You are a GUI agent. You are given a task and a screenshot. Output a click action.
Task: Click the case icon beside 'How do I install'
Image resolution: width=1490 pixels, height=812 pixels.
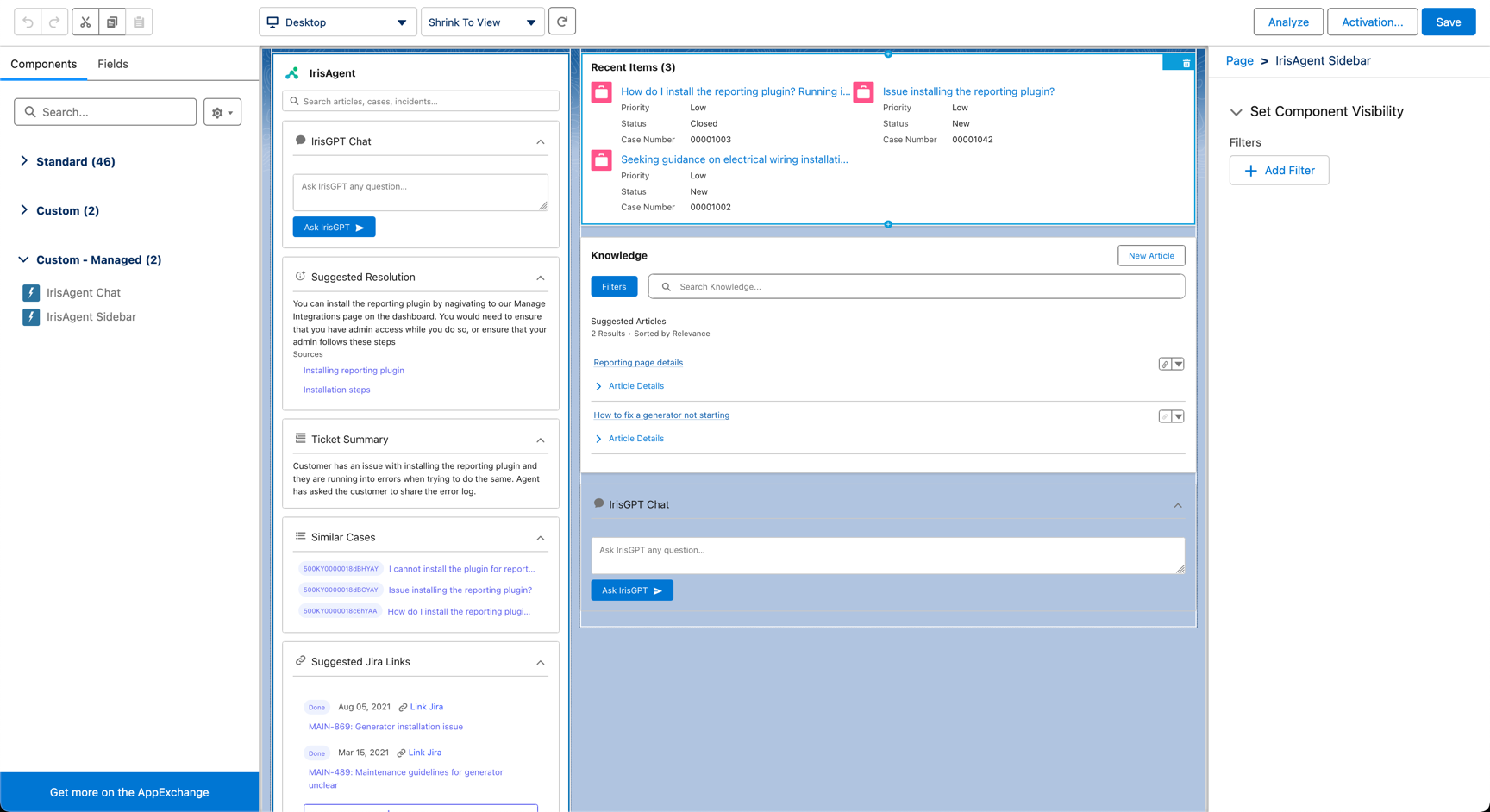click(x=602, y=92)
